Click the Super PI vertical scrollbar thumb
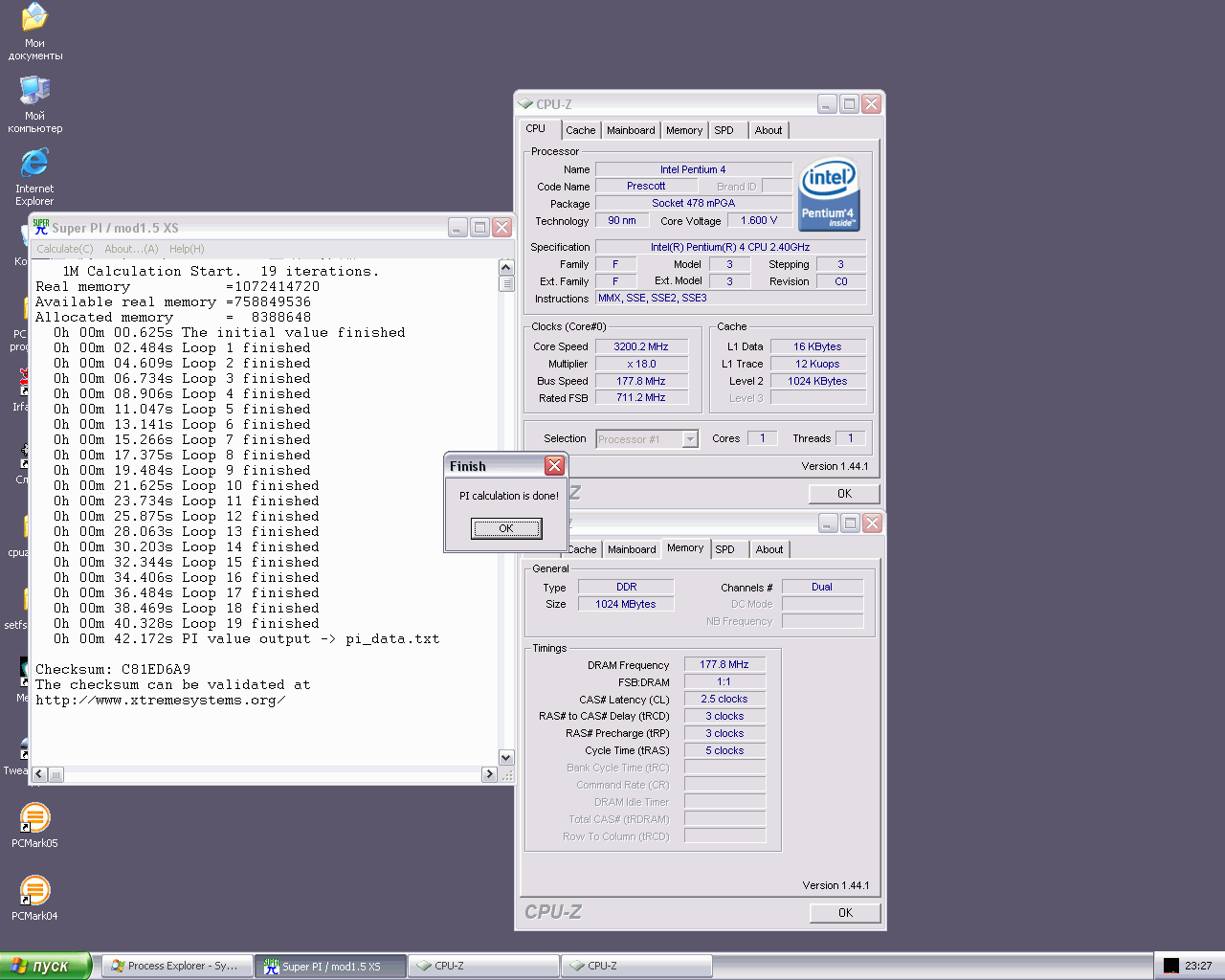The height and width of the screenshot is (980, 1225). (x=506, y=283)
